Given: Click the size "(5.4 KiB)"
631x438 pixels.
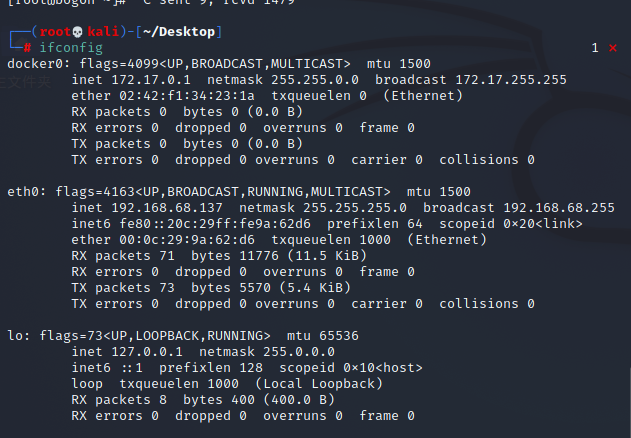Looking at the screenshot, I should (x=315, y=288).
